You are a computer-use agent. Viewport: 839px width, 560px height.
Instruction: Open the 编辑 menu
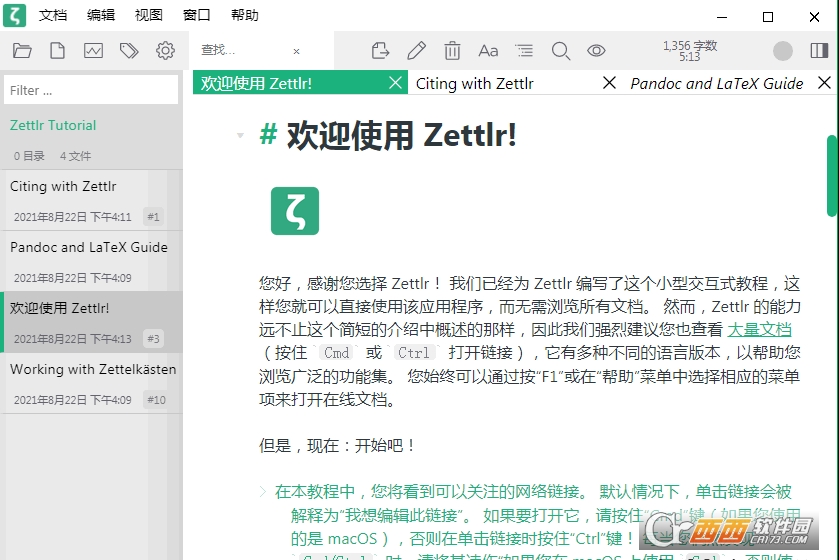101,15
